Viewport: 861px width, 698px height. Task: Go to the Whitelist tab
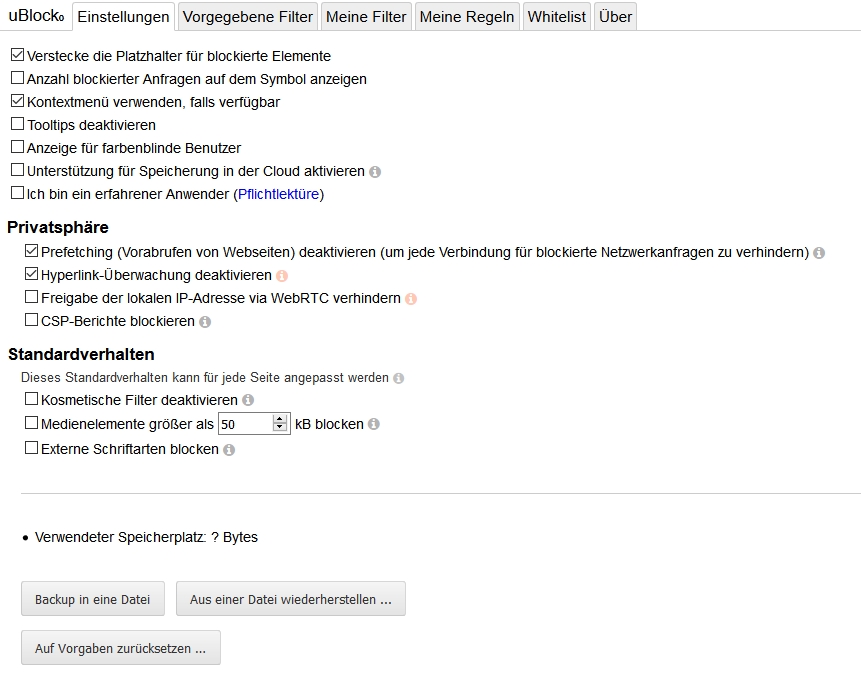557,17
